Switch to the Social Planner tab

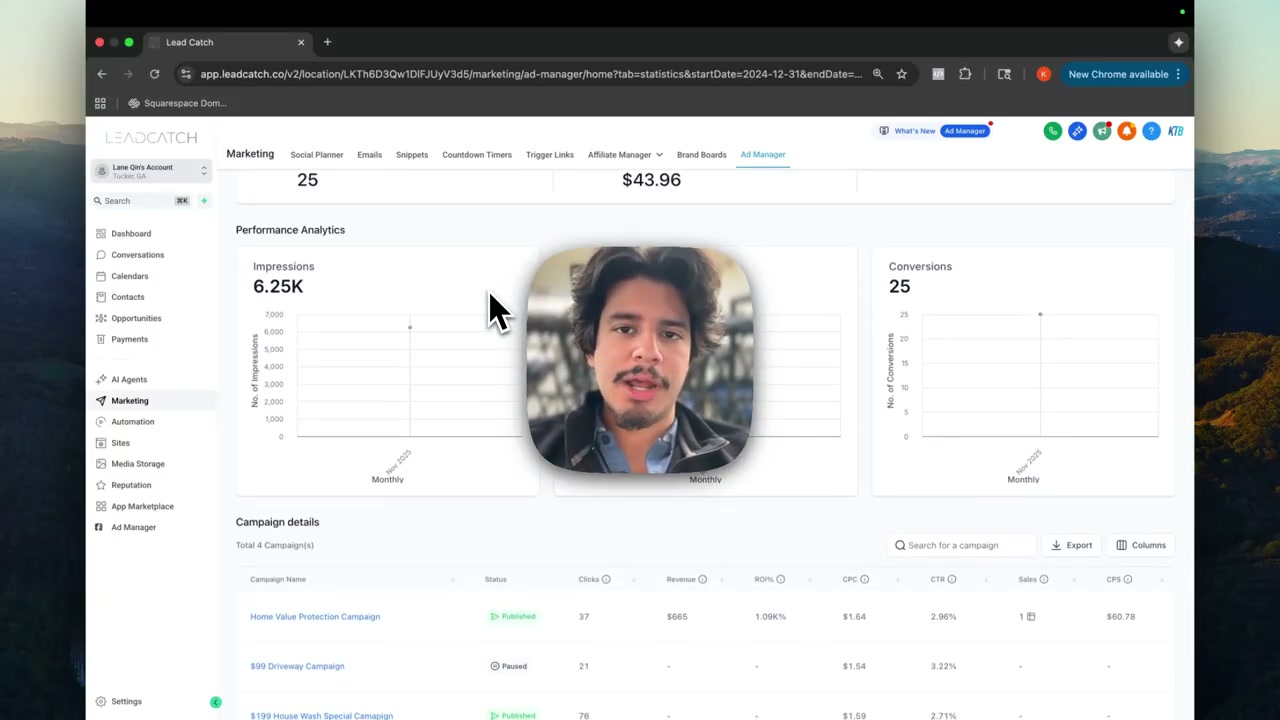tap(317, 155)
